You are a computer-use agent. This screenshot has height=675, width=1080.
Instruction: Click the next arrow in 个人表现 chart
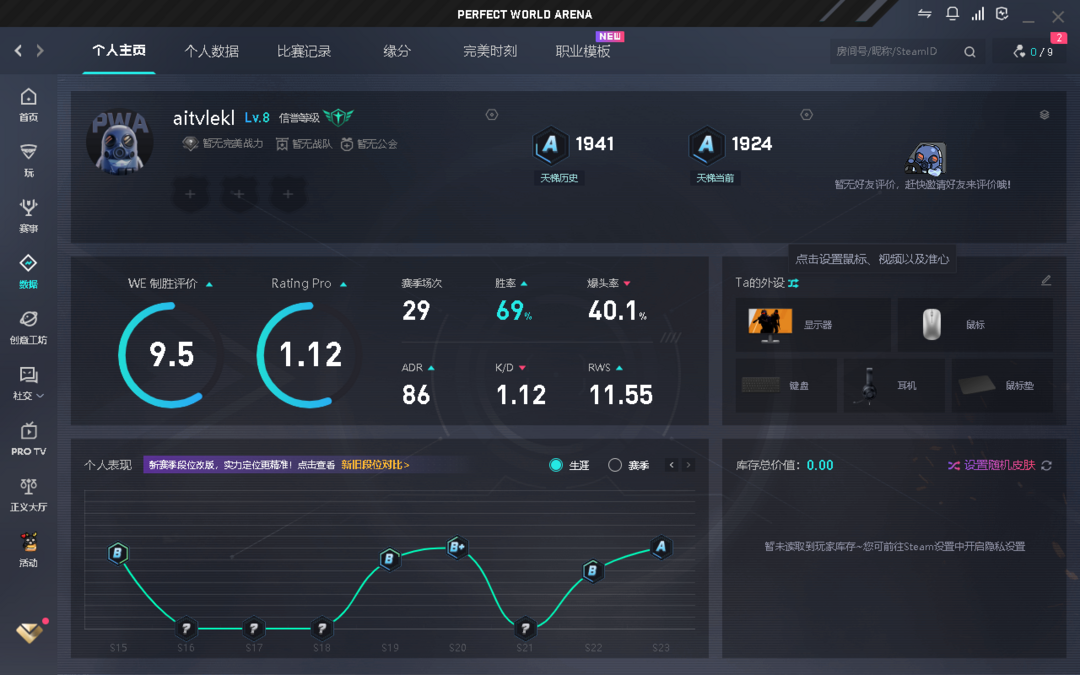pos(688,465)
